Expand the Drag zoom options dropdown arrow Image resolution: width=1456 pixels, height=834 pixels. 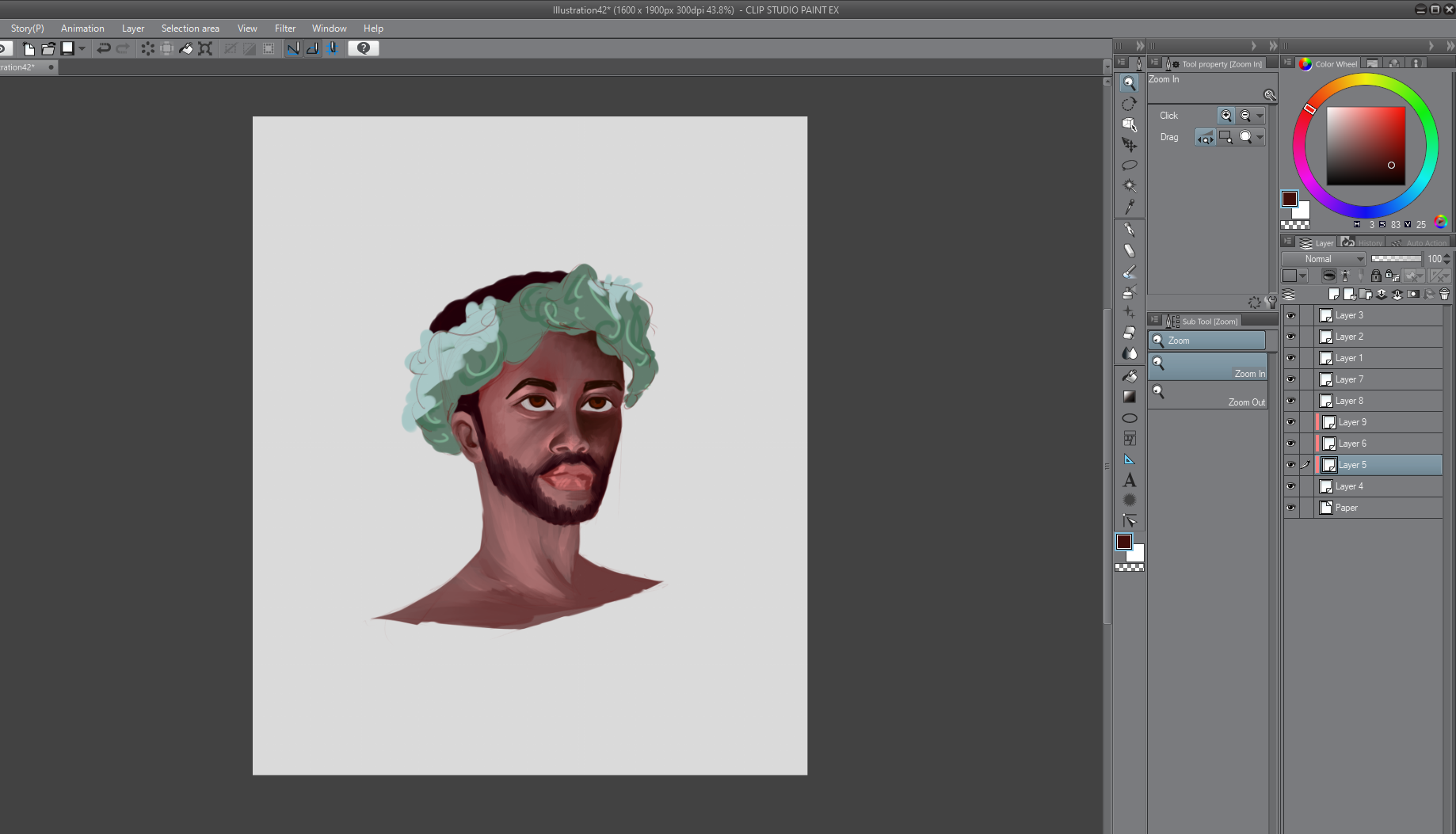tap(1260, 137)
